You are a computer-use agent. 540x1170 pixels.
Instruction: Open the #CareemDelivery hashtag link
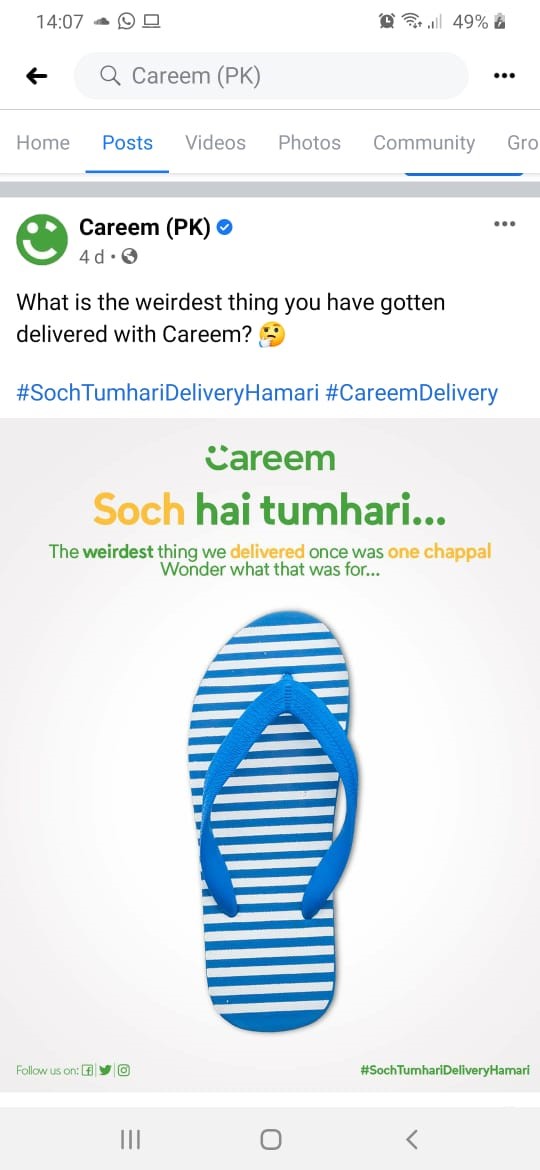click(412, 393)
